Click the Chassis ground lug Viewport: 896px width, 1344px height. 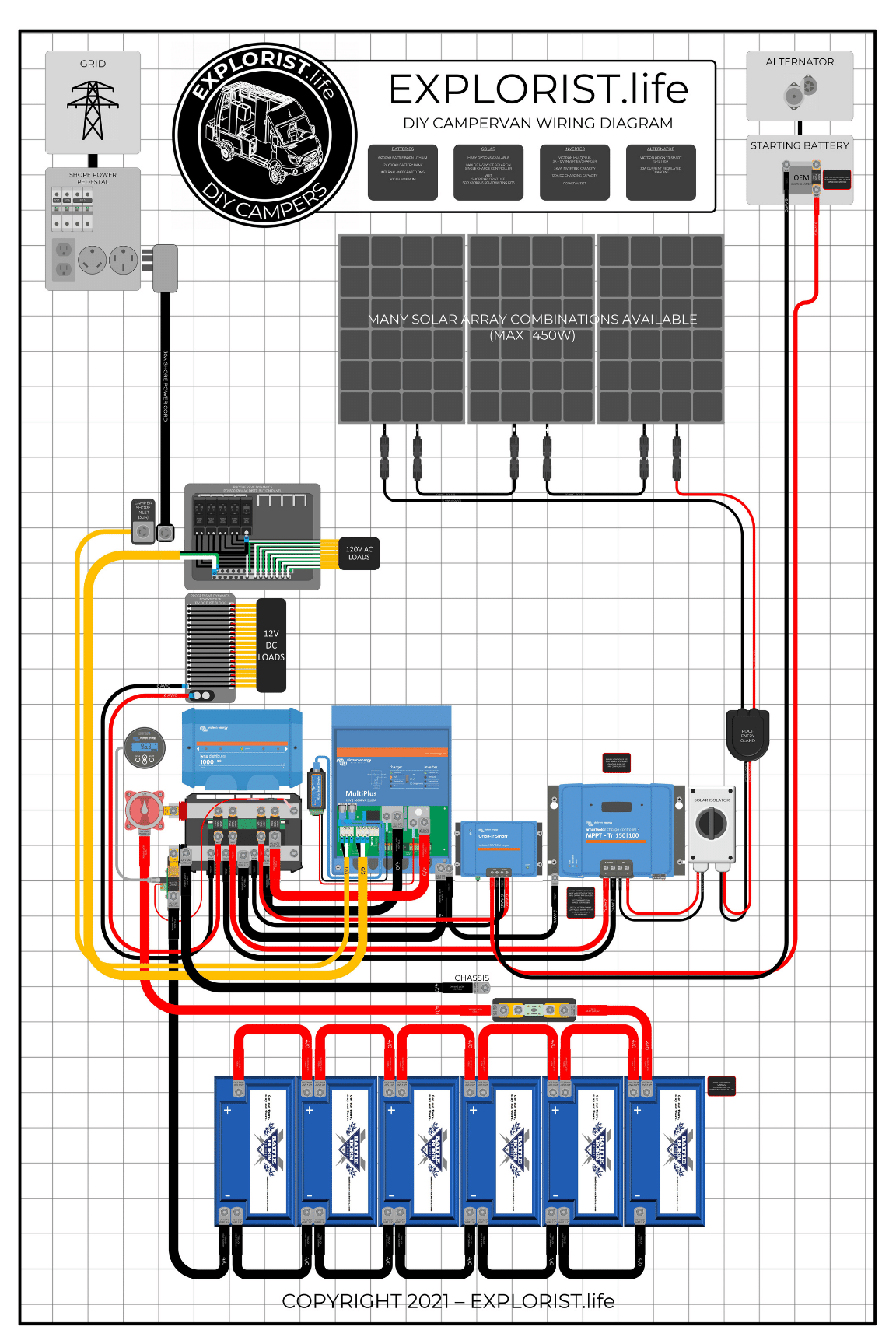tap(481, 988)
